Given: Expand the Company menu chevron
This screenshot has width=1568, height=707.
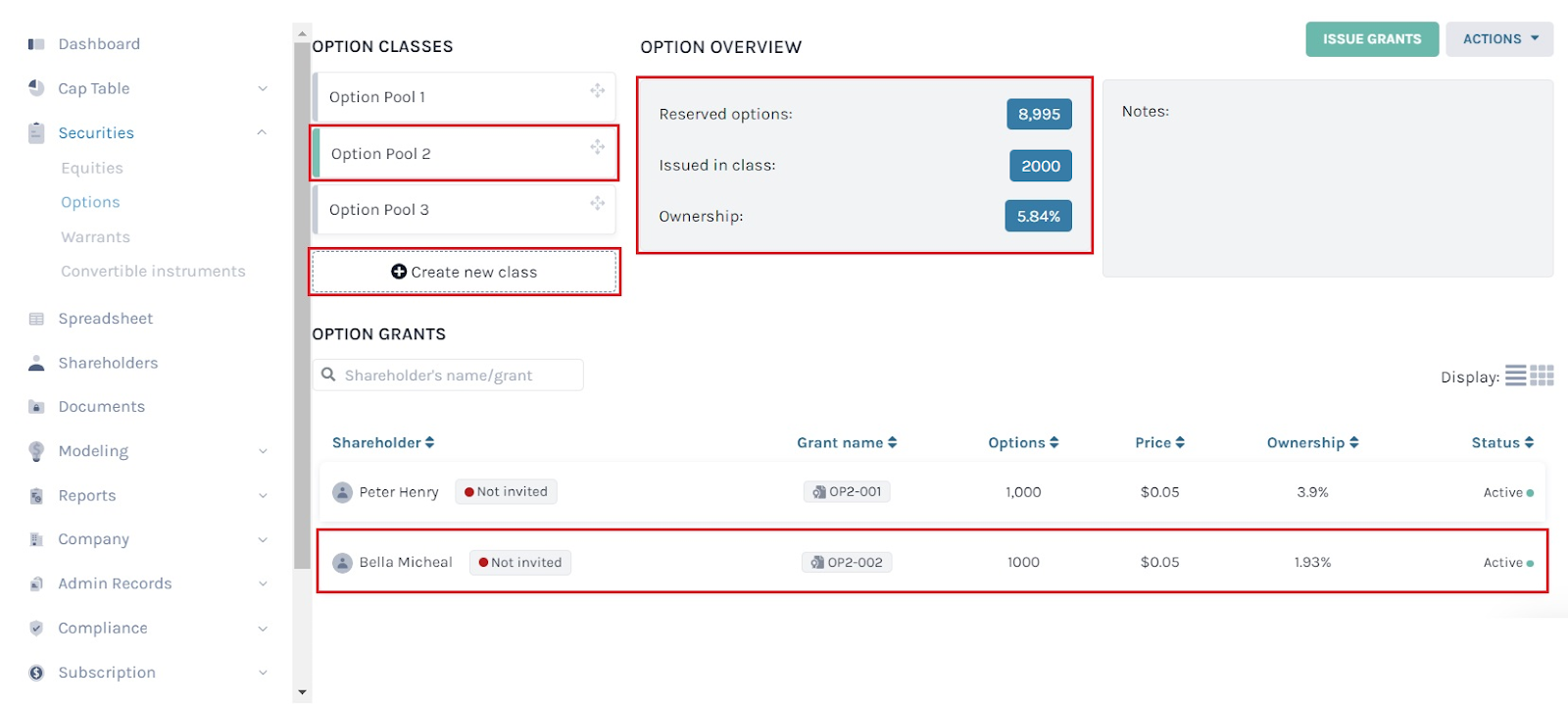Looking at the screenshot, I should [x=263, y=539].
